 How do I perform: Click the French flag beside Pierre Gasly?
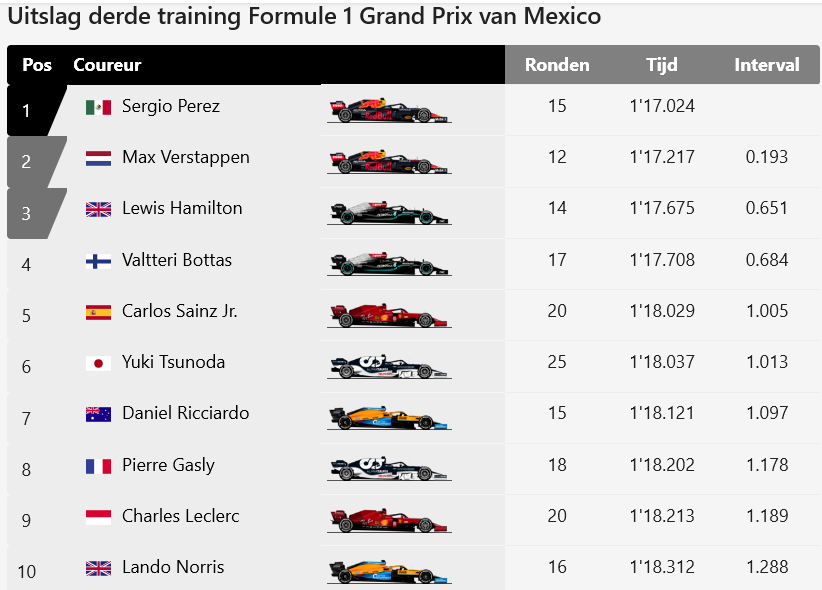click(98, 466)
